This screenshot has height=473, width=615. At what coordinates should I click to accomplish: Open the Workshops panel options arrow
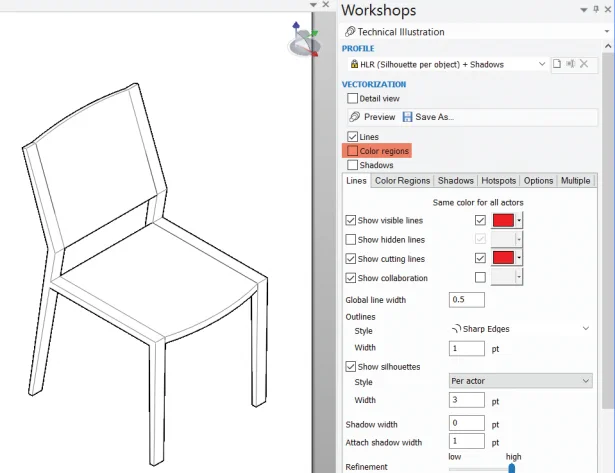[x=583, y=9]
